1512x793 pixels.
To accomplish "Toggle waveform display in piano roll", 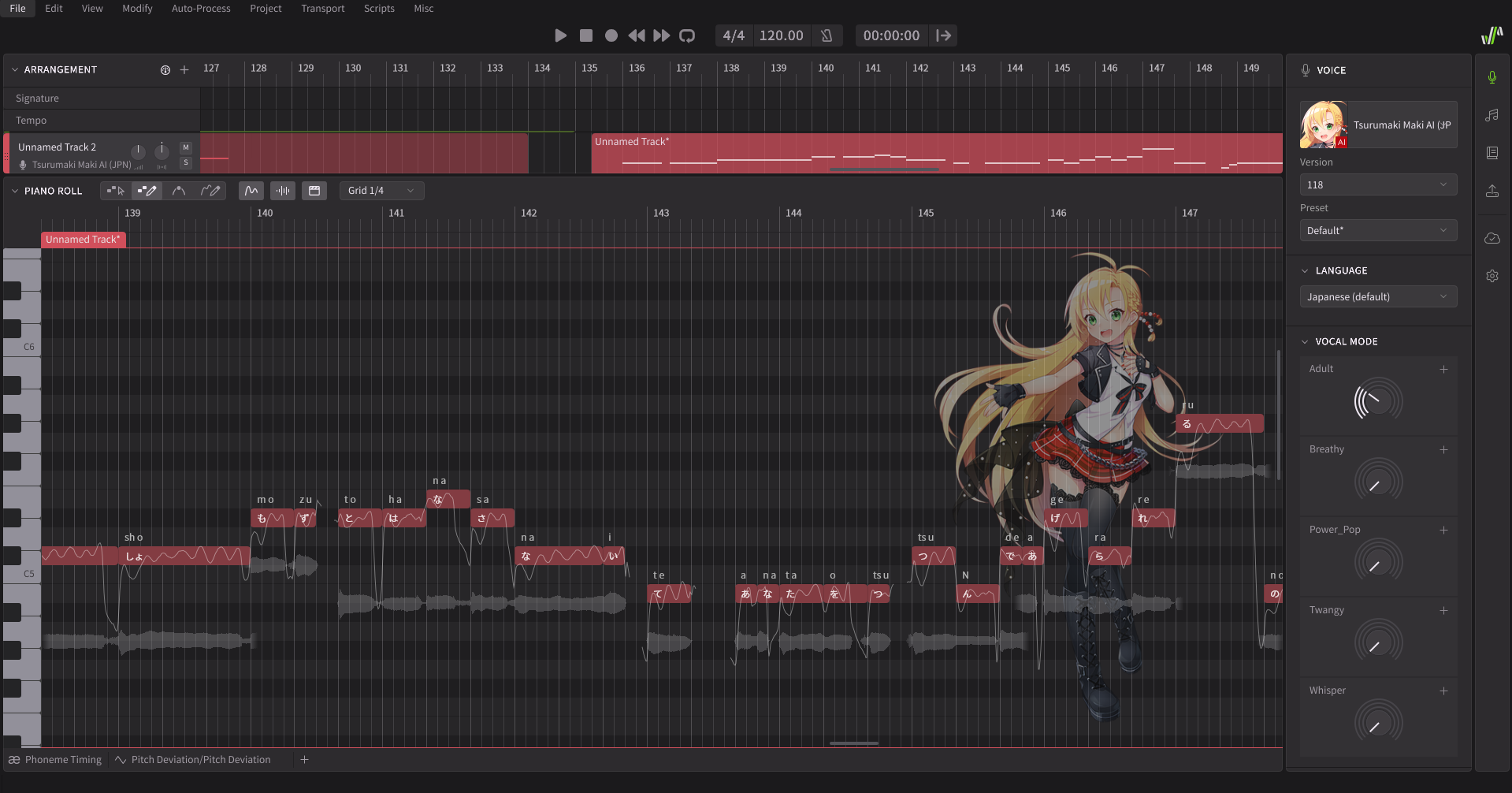I will coord(283,191).
